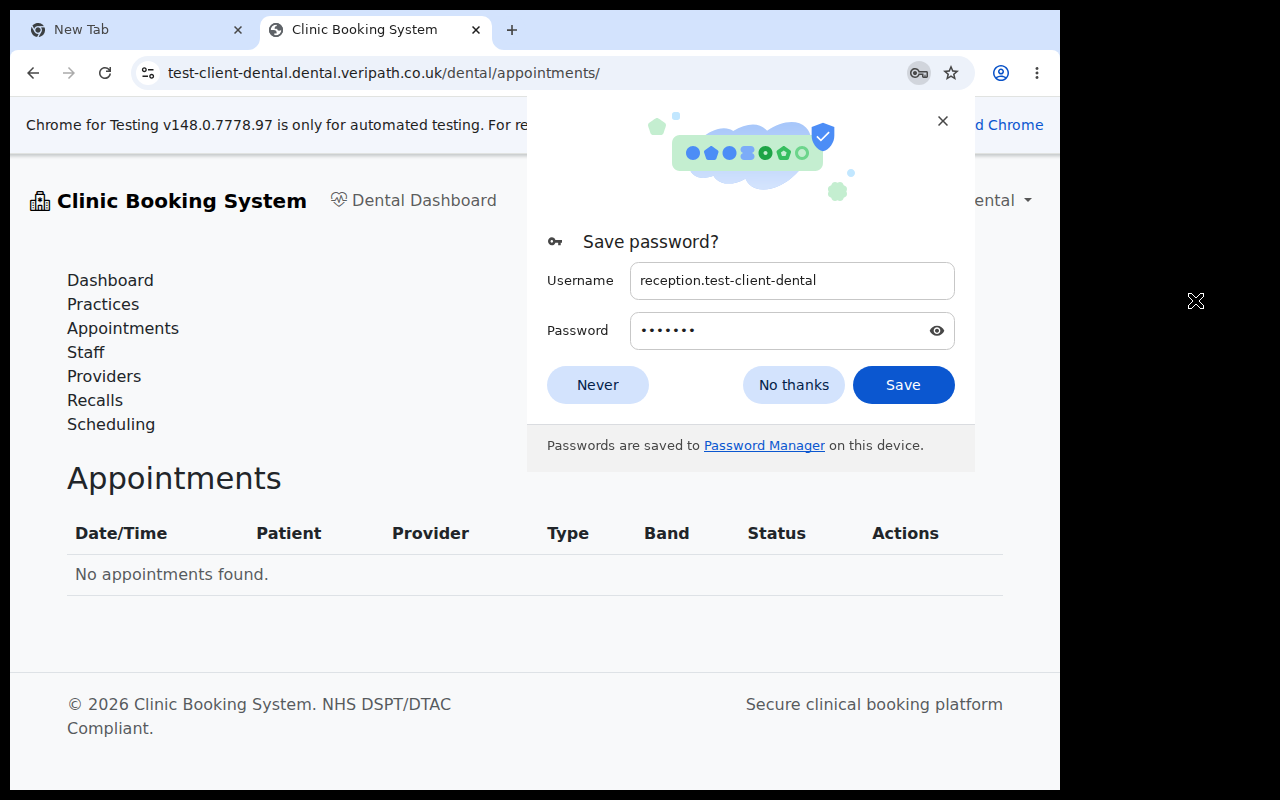1280x800 pixels.
Task: Show password with the eye icon
Action: (937, 331)
